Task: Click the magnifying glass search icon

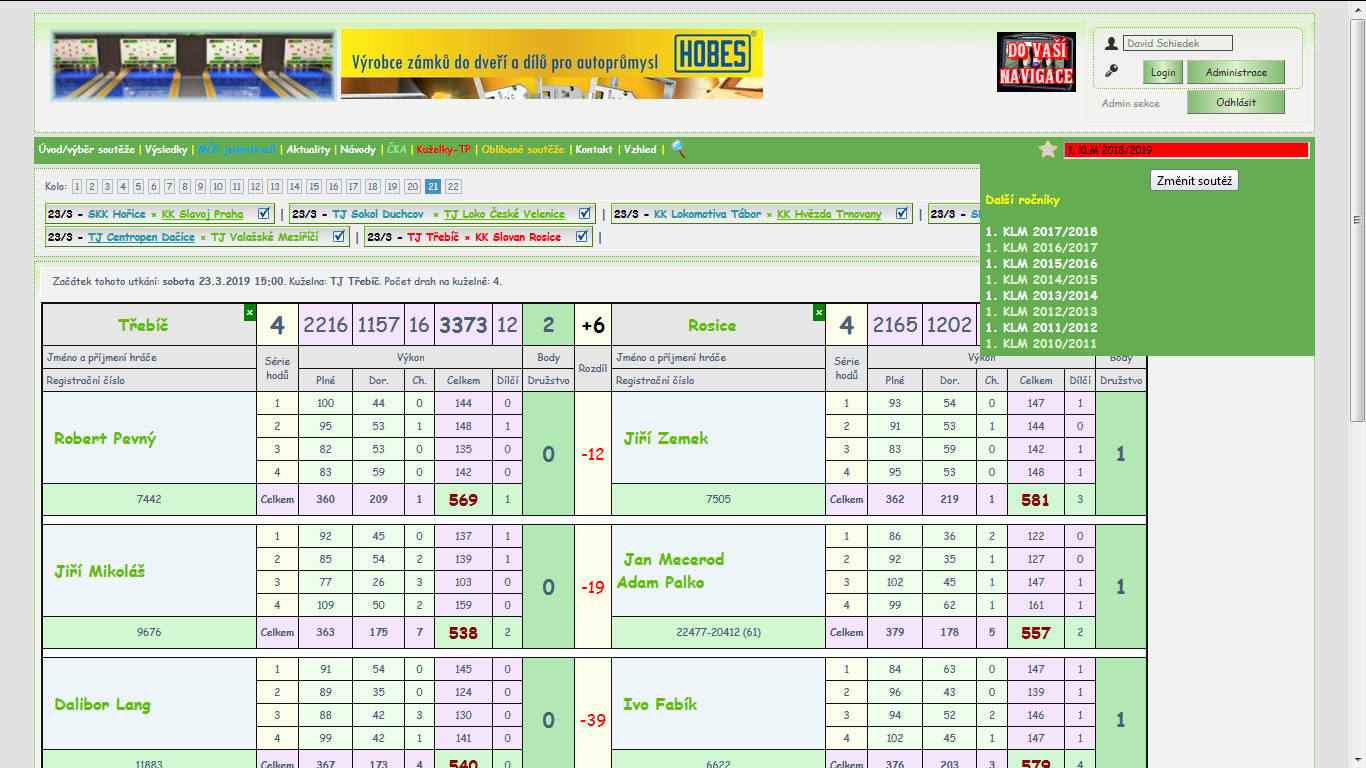Action: (x=678, y=149)
